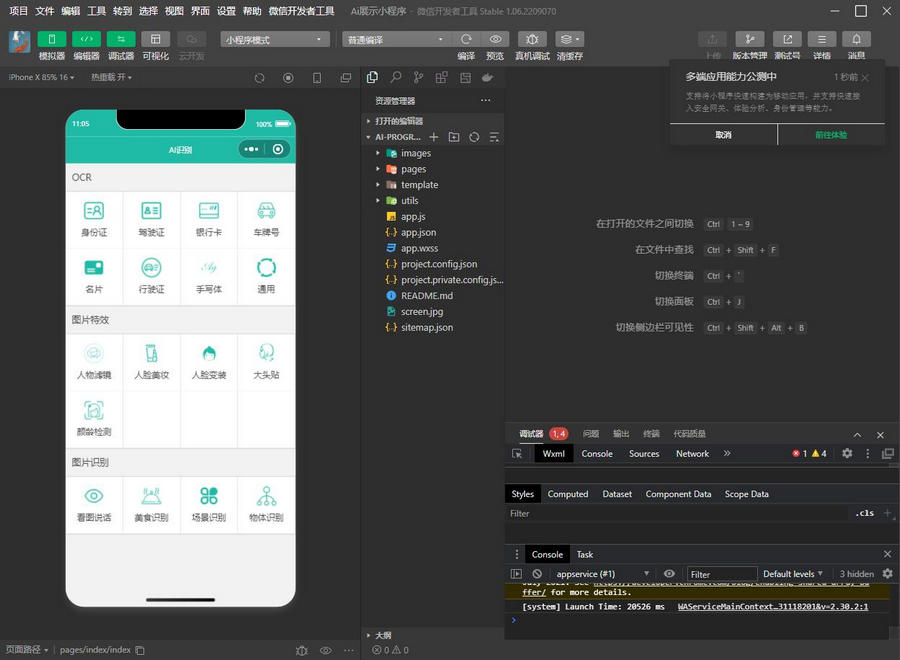The image size is (900, 660).
Task: Open the 小程序模式 dropdown
Action: pyautogui.click(x=275, y=40)
